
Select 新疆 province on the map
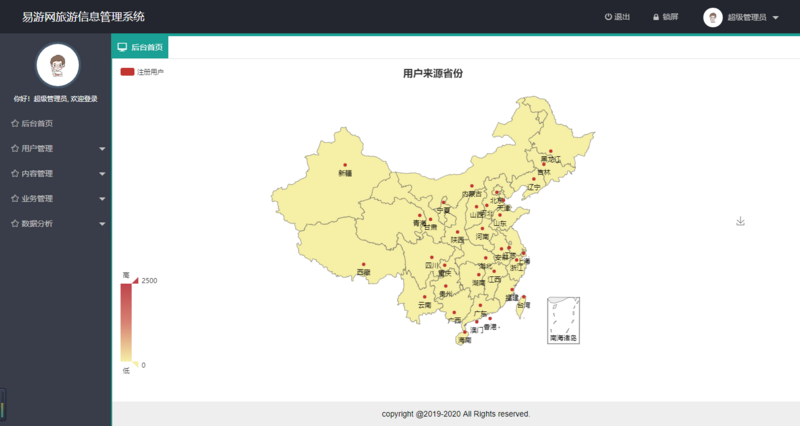point(332,179)
